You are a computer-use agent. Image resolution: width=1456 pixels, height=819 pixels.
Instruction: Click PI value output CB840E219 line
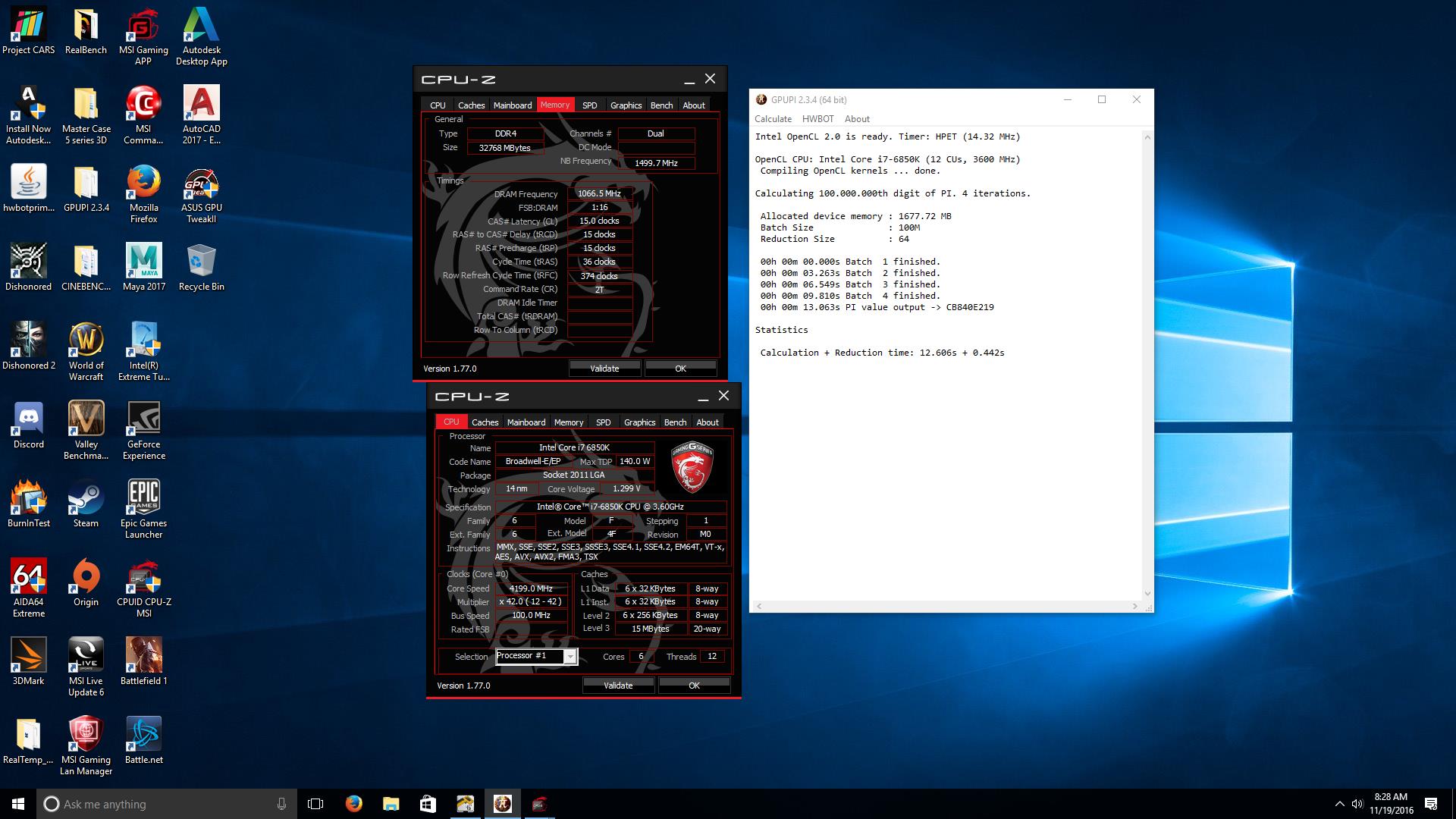click(x=877, y=307)
